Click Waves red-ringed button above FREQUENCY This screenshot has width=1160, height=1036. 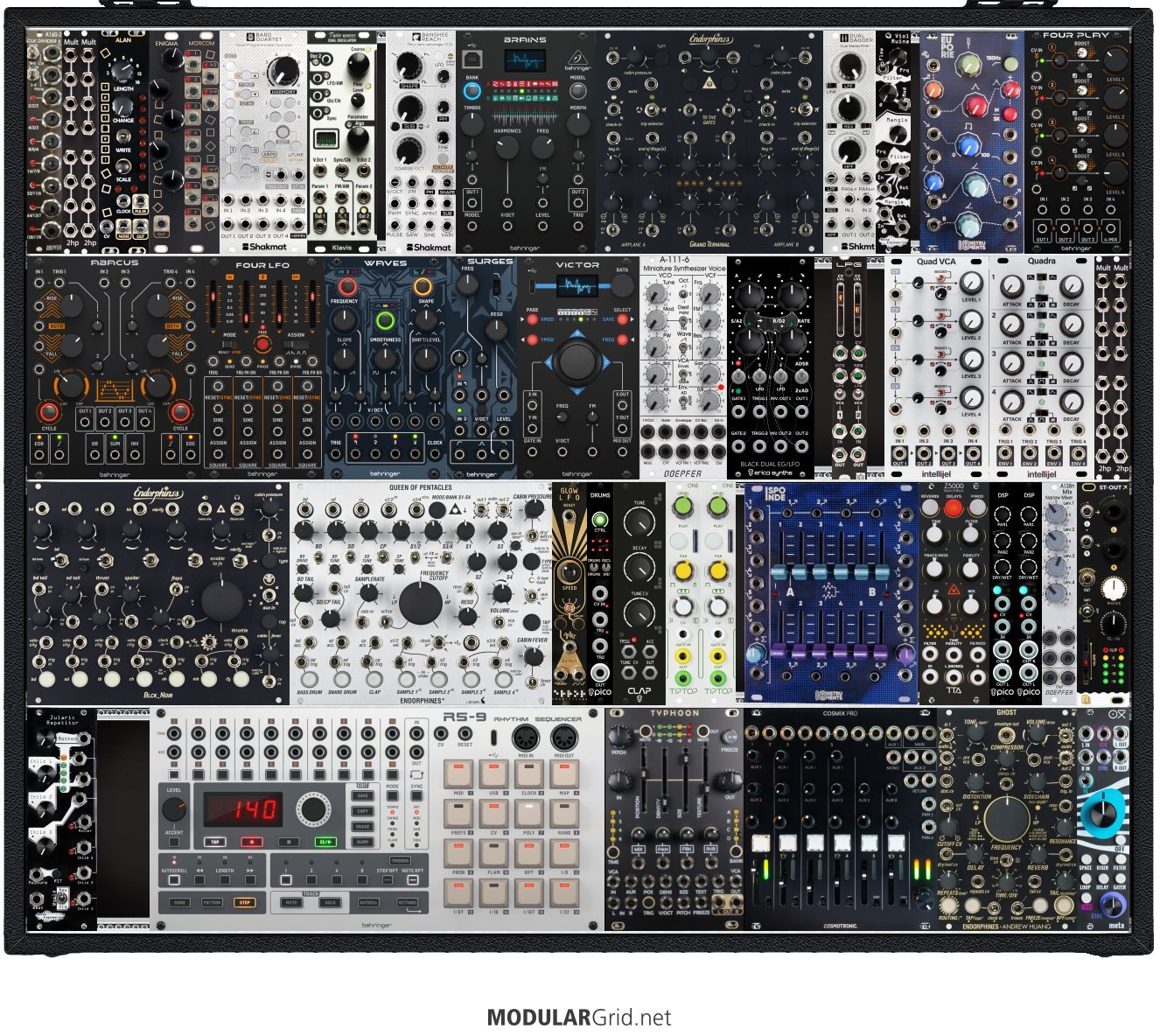click(x=347, y=286)
